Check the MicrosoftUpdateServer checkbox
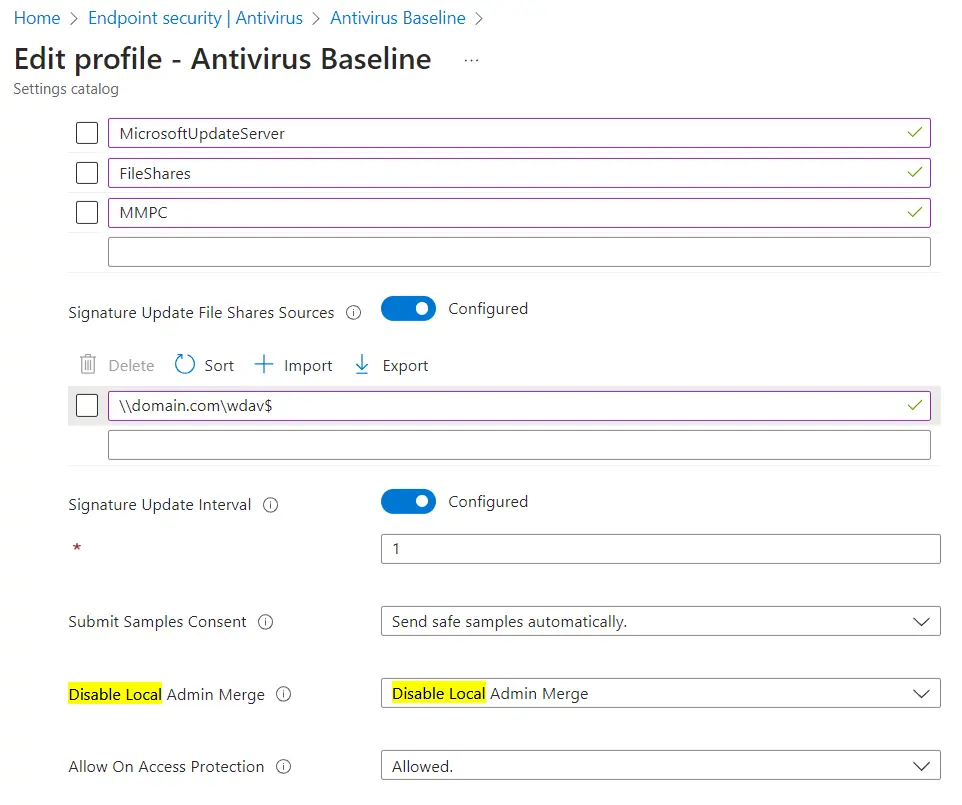The height and width of the screenshot is (805, 962). pos(87,133)
